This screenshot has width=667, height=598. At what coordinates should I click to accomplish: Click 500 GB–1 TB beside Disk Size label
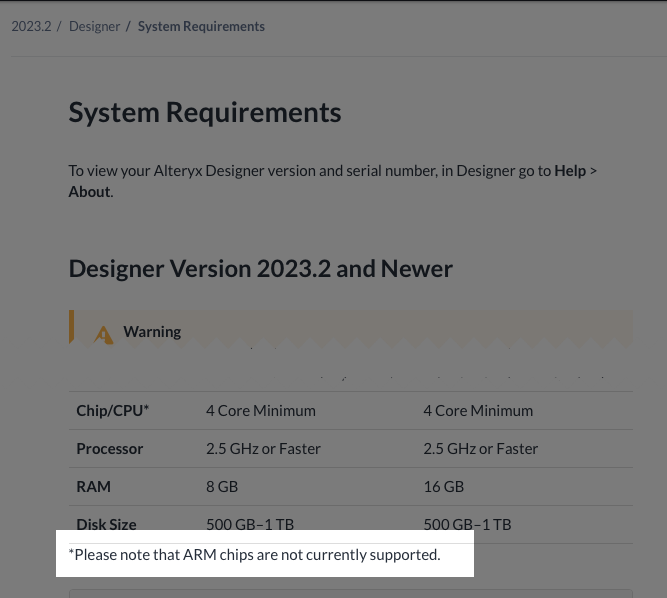[x=250, y=524]
